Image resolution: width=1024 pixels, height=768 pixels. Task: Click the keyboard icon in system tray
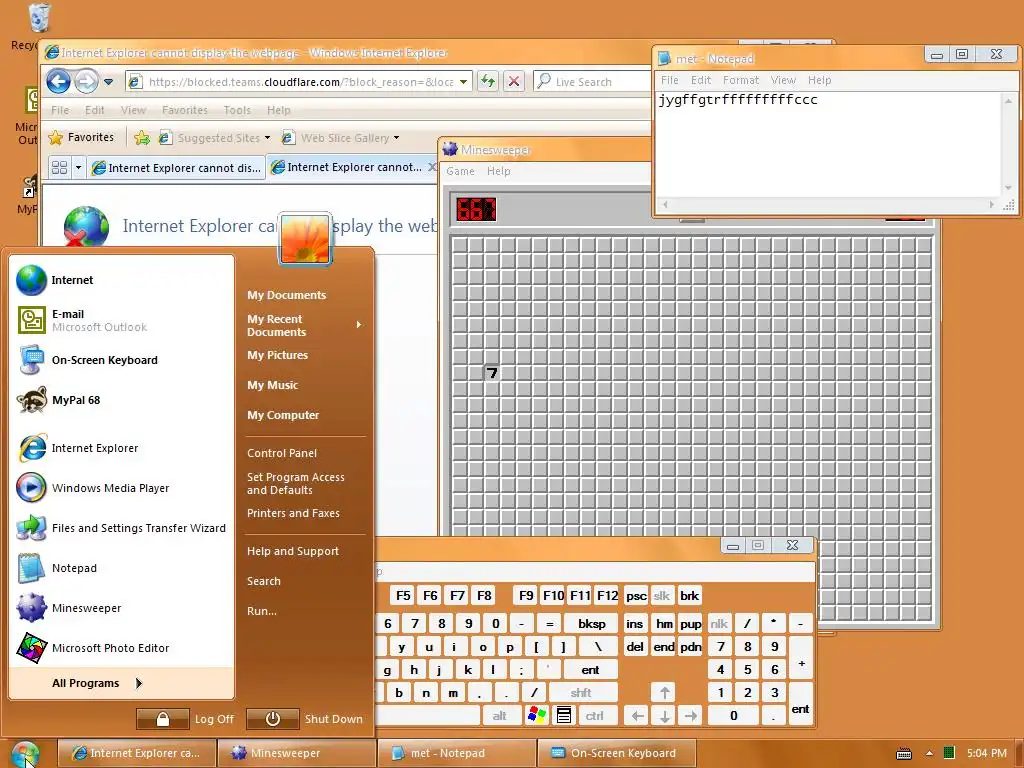(904, 754)
